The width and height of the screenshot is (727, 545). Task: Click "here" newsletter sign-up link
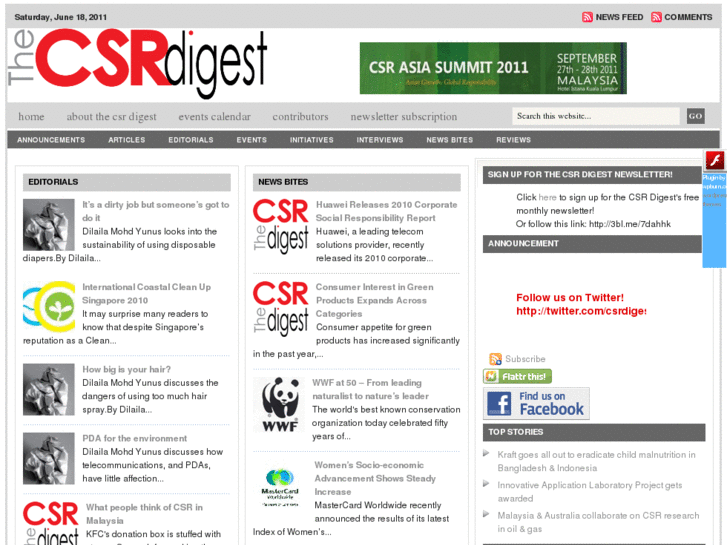tap(547, 198)
